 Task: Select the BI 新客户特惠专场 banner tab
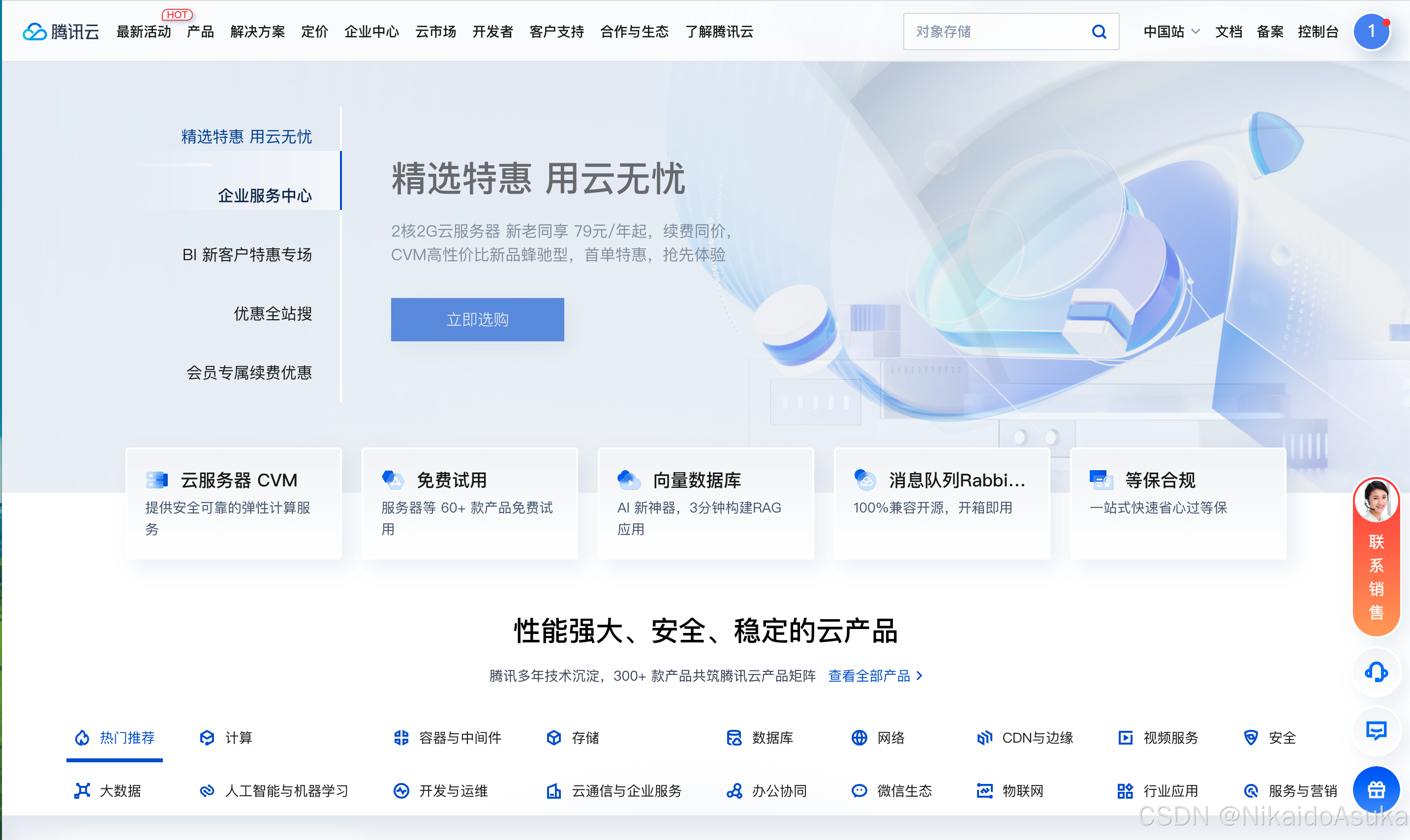coord(247,255)
